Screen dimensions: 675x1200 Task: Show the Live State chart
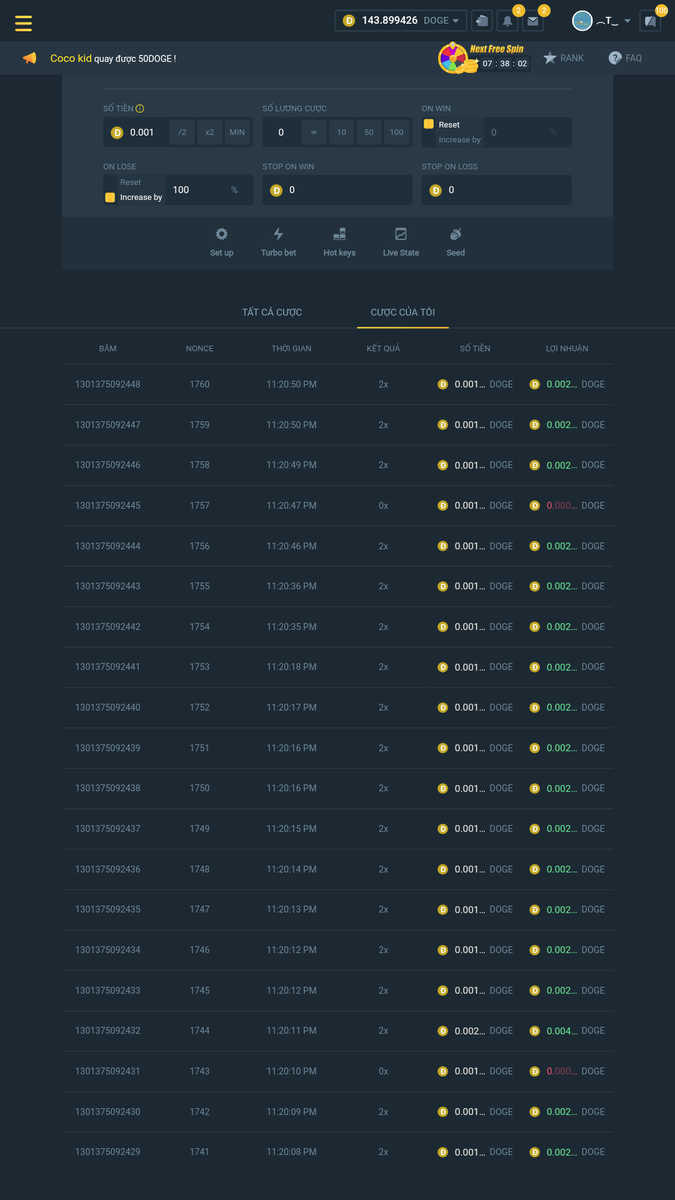[401, 234]
